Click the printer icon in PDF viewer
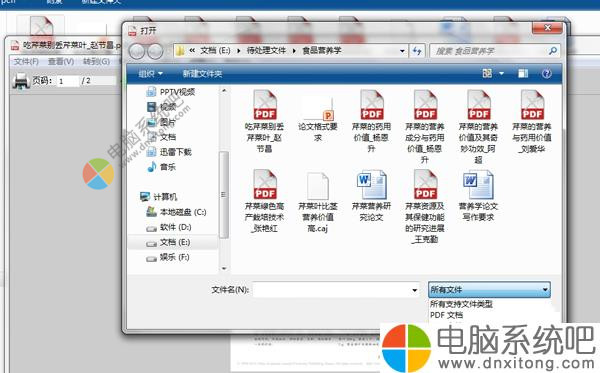This screenshot has height=373, width=600. pos(21,81)
